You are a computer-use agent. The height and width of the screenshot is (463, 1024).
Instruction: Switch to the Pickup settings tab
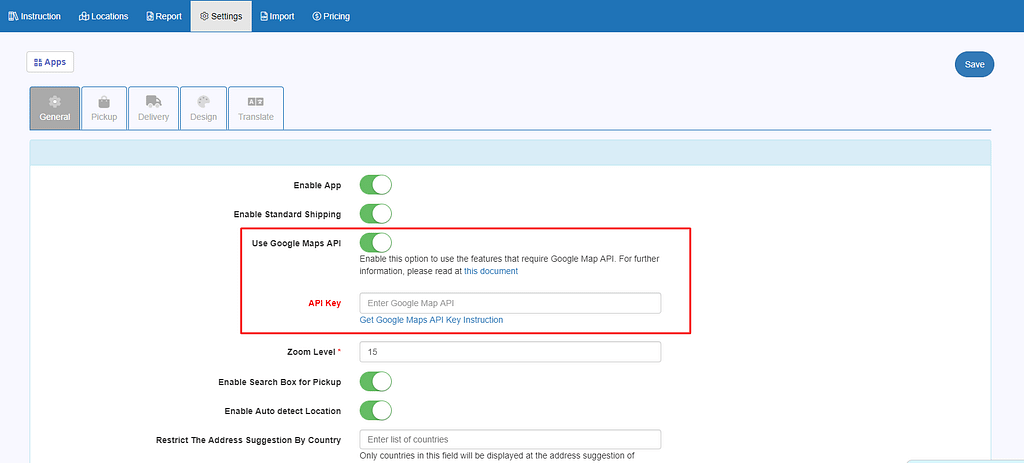(x=104, y=108)
